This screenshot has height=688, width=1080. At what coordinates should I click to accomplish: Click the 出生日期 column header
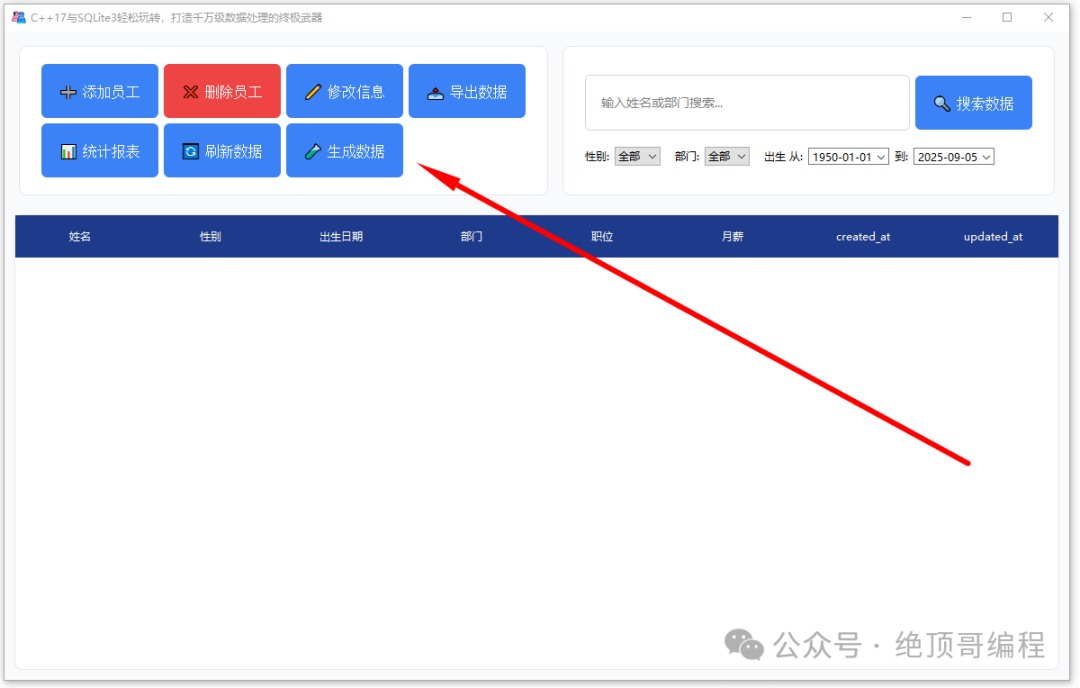[x=341, y=236]
